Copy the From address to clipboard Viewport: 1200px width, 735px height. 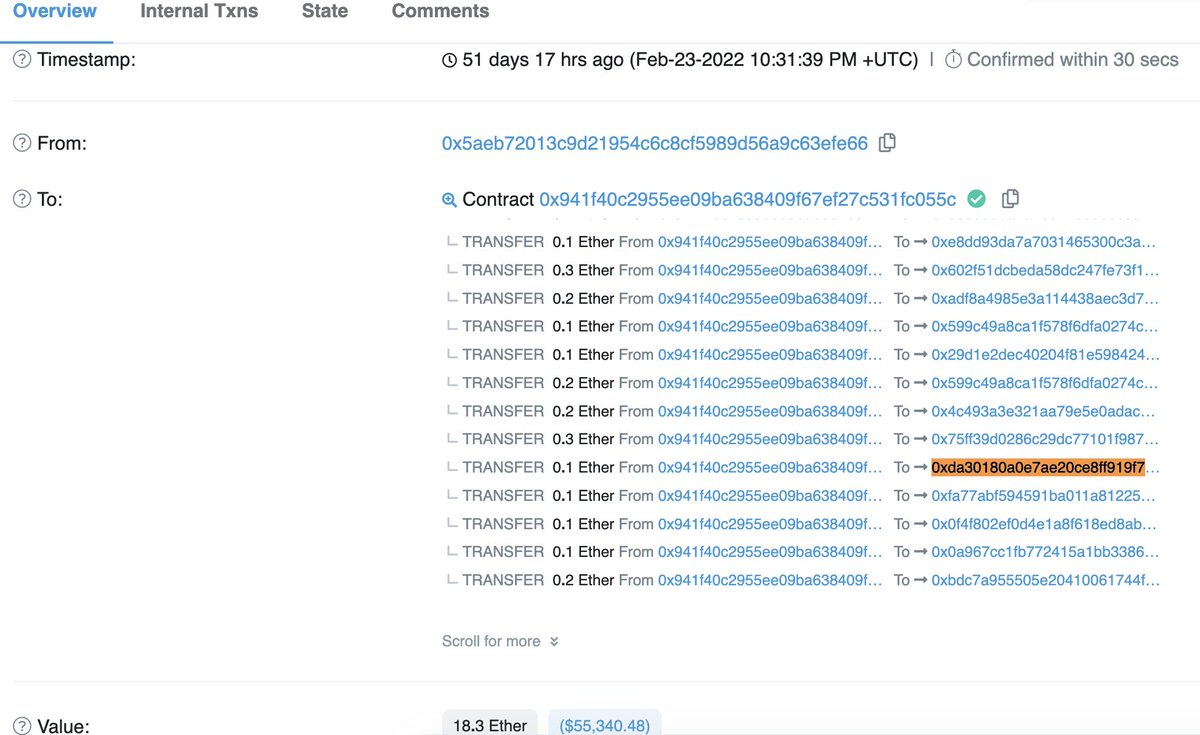[x=887, y=143]
